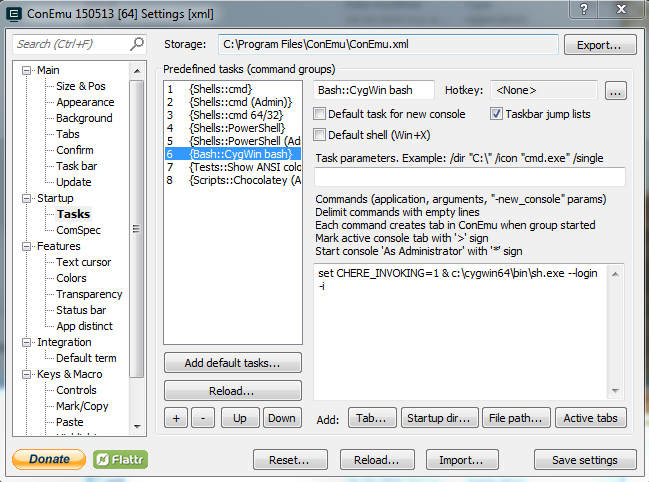Image resolution: width=649 pixels, height=482 pixels.
Task: Collapse the Keys & Macro tree node
Action: coord(26,374)
